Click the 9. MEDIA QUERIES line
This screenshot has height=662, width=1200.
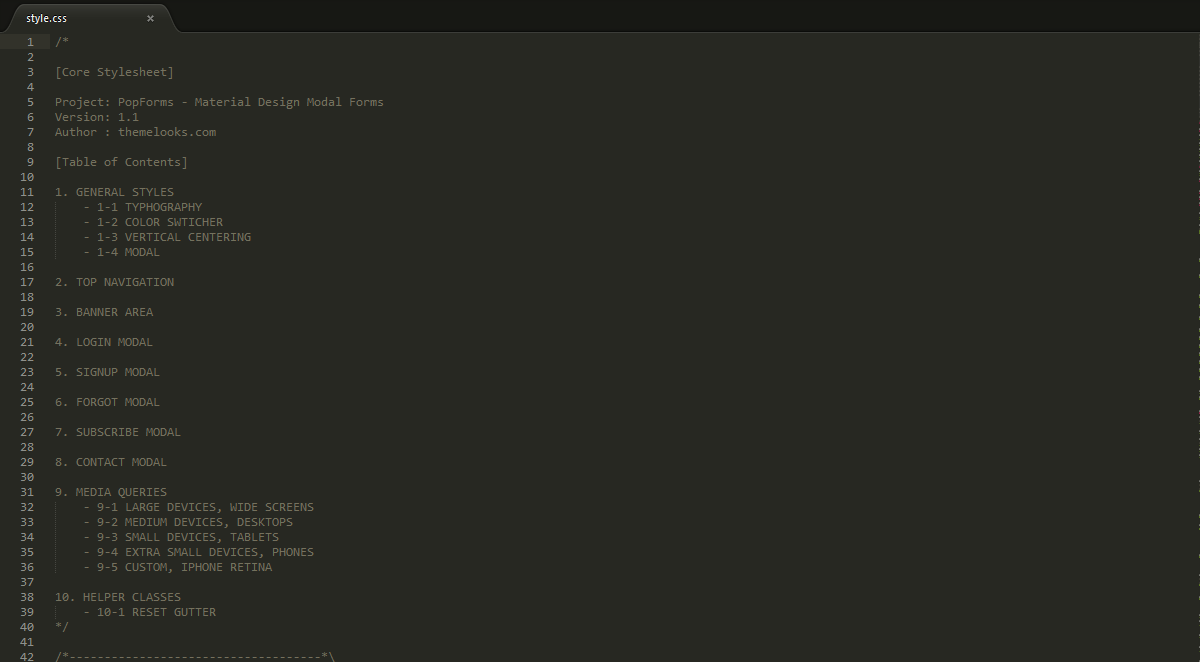point(111,492)
